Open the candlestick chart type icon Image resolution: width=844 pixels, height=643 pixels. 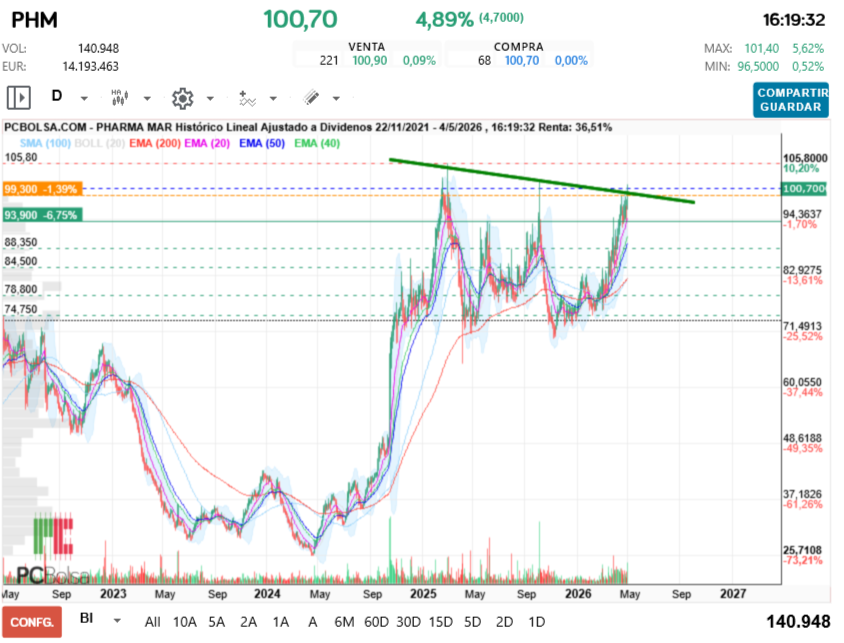[119, 97]
